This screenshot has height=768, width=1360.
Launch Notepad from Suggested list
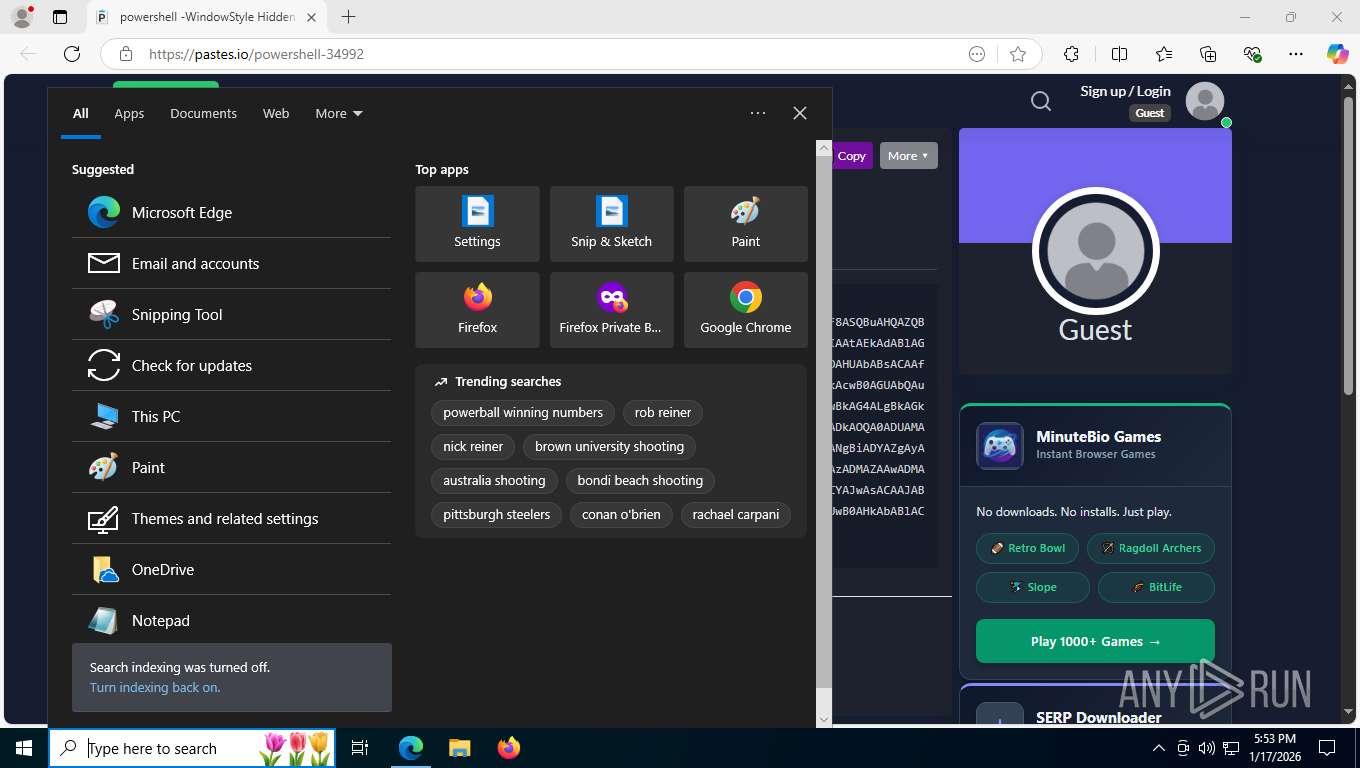pos(231,620)
